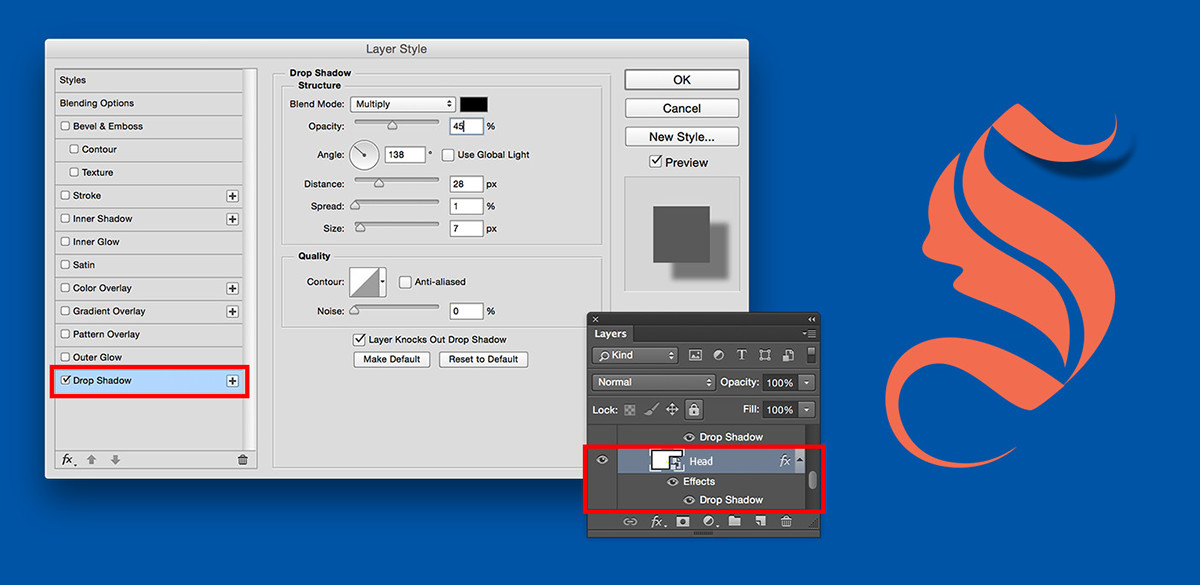The image size is (1200, 585).
Task: Add a layer mask from the Layers panel
Action: pyautogui.click(x=682, y=522)
